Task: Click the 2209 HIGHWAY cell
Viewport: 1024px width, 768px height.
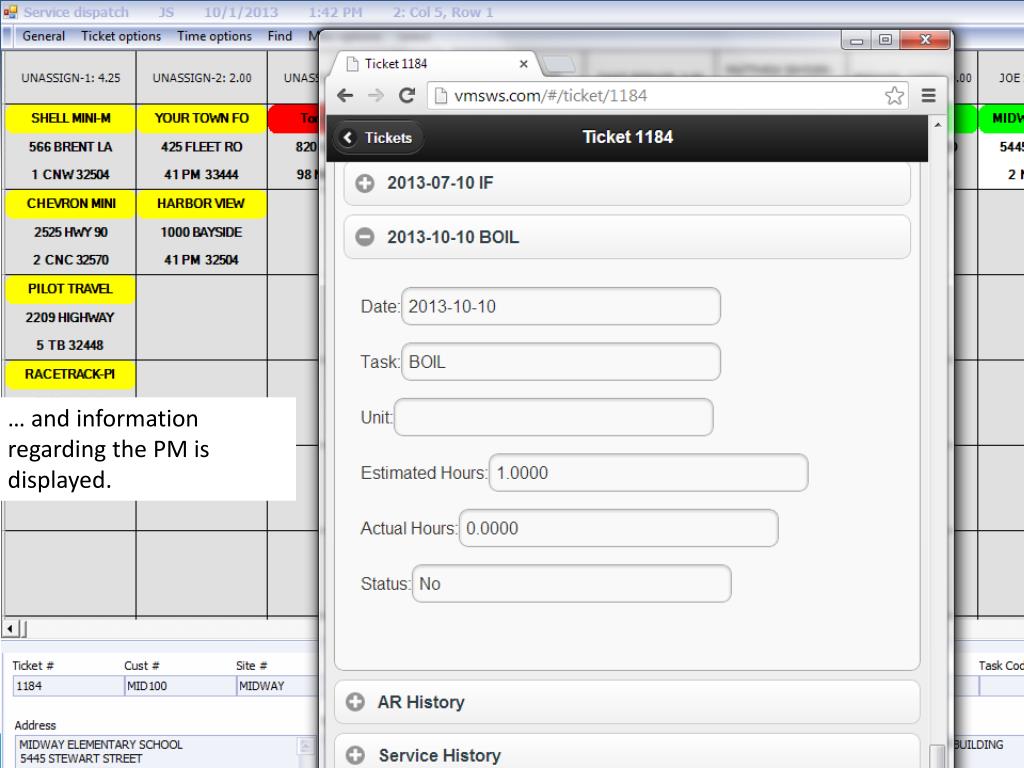Action: pos(71,318)
